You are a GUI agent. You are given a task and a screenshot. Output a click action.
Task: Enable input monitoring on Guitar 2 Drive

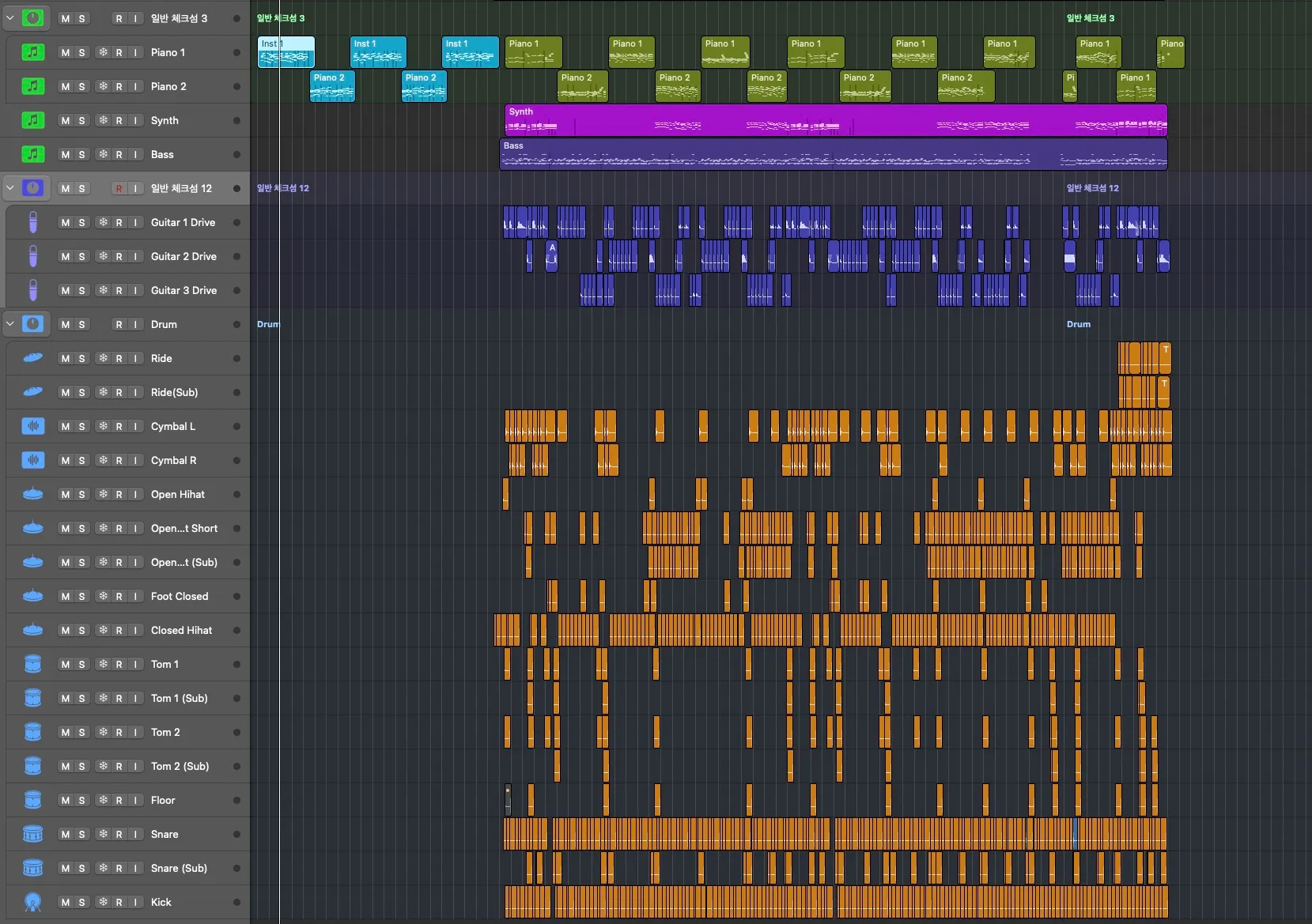pyautogui.click(x=135, y=256)
